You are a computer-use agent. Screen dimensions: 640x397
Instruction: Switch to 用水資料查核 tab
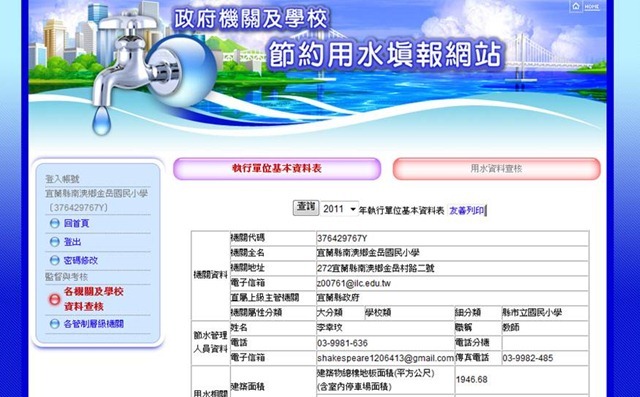(496, 169)
